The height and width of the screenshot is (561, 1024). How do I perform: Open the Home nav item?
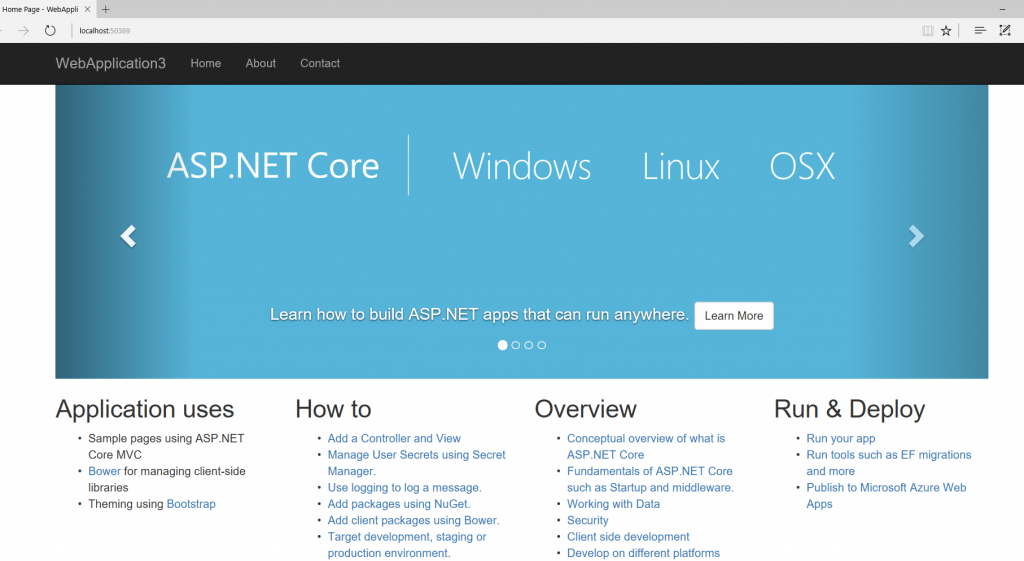tap(206, 63)
